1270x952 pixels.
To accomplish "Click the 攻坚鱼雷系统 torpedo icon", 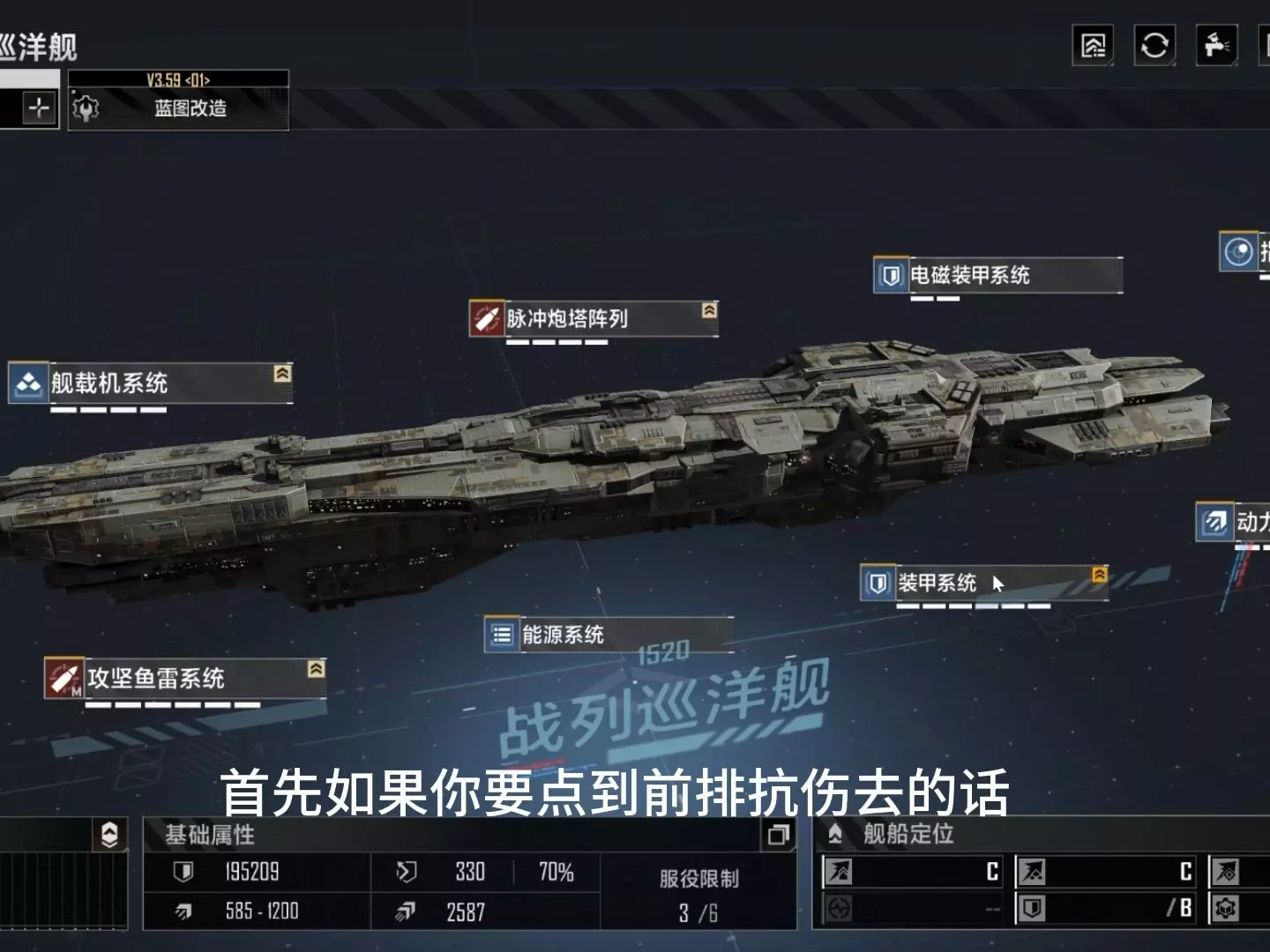I will (63, 678).
